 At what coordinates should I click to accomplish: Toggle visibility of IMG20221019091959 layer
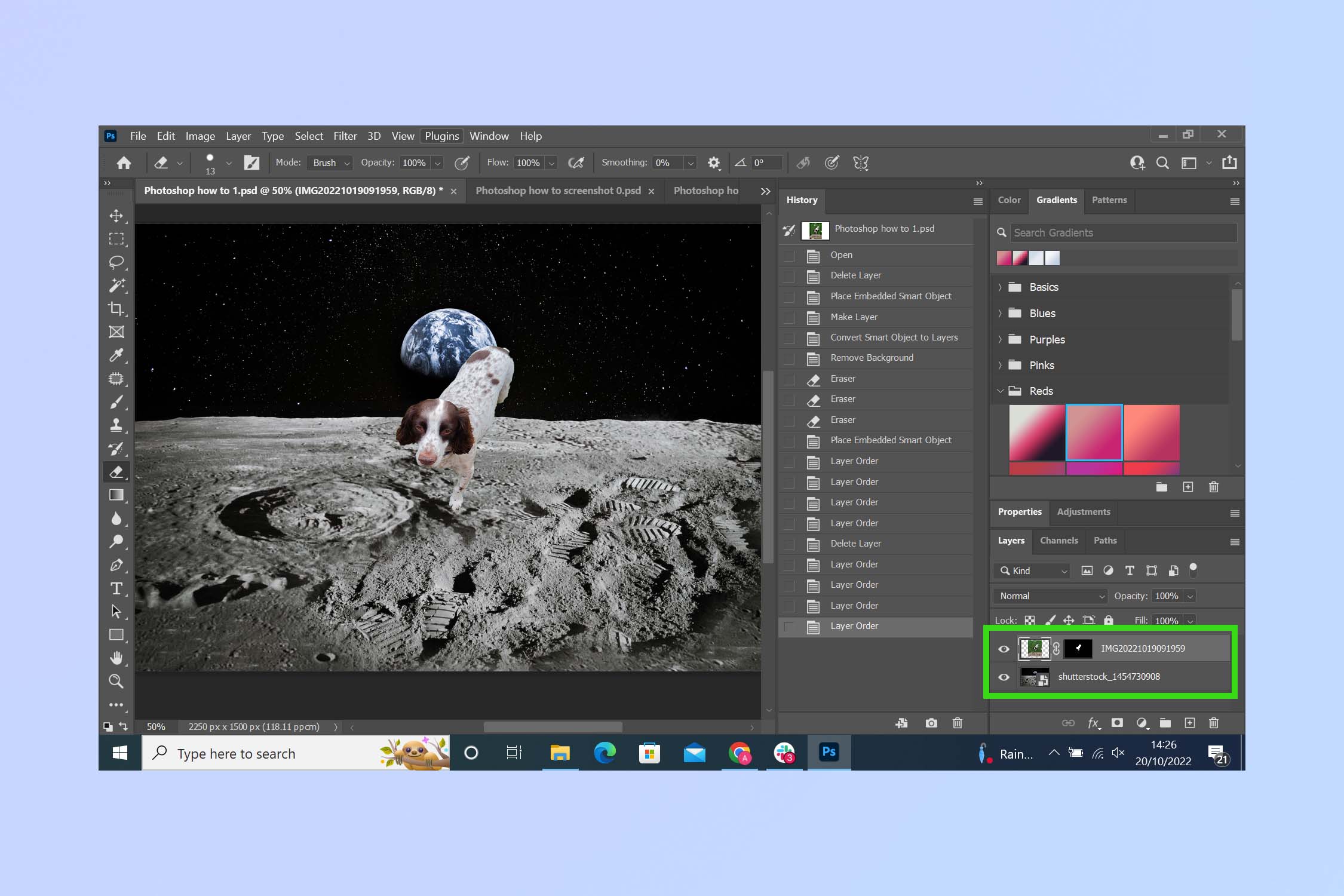coord(1004,648)
